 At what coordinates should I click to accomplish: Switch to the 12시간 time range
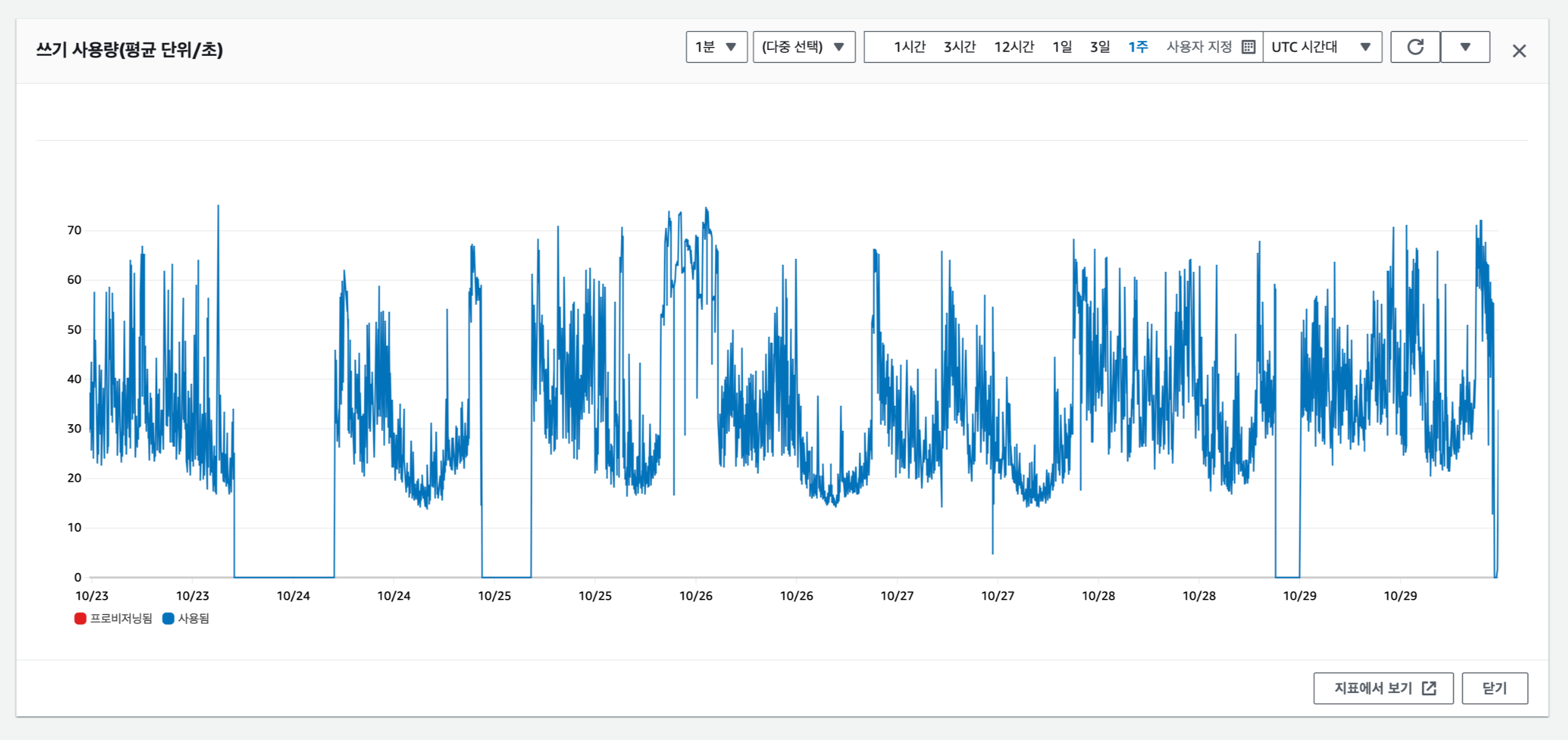(1013, 47)
